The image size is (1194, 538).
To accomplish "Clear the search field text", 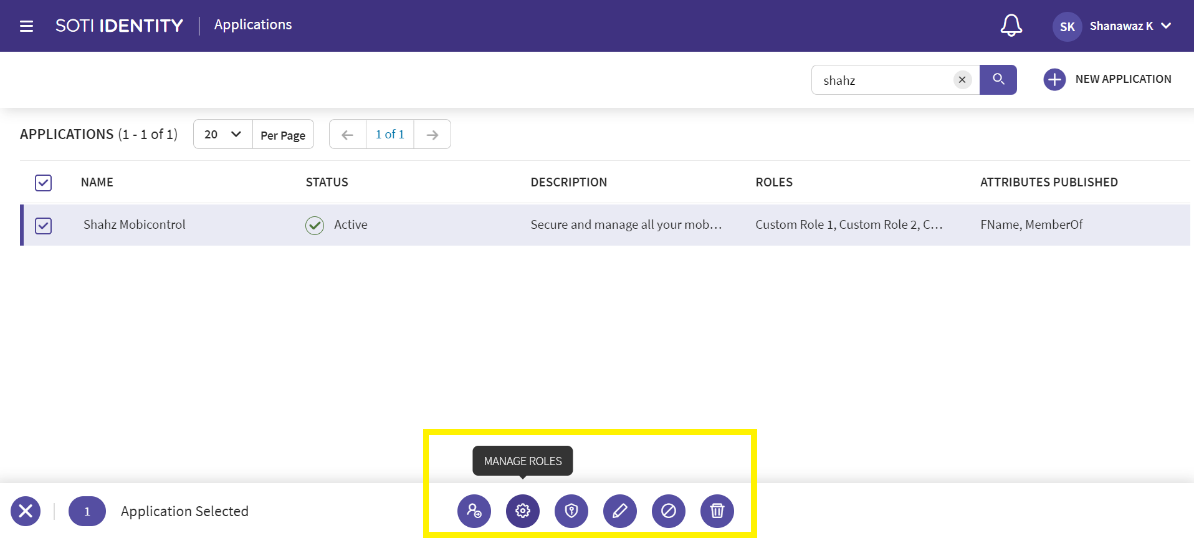I will pos(962,80).
